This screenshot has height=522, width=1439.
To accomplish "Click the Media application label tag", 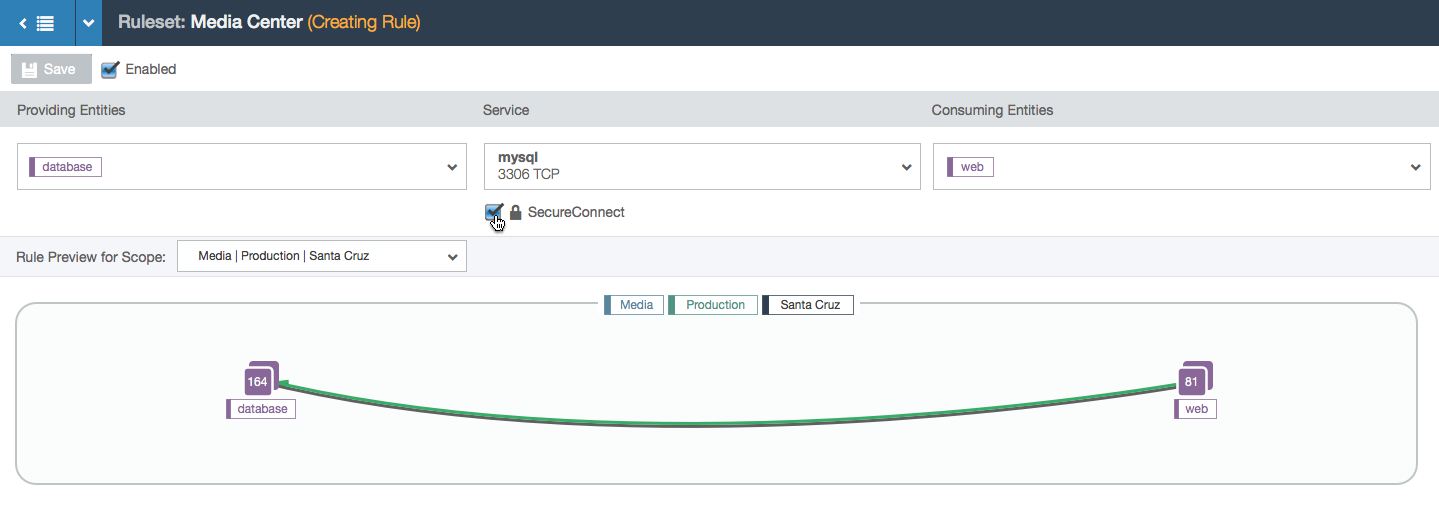I will coord(634,304).
